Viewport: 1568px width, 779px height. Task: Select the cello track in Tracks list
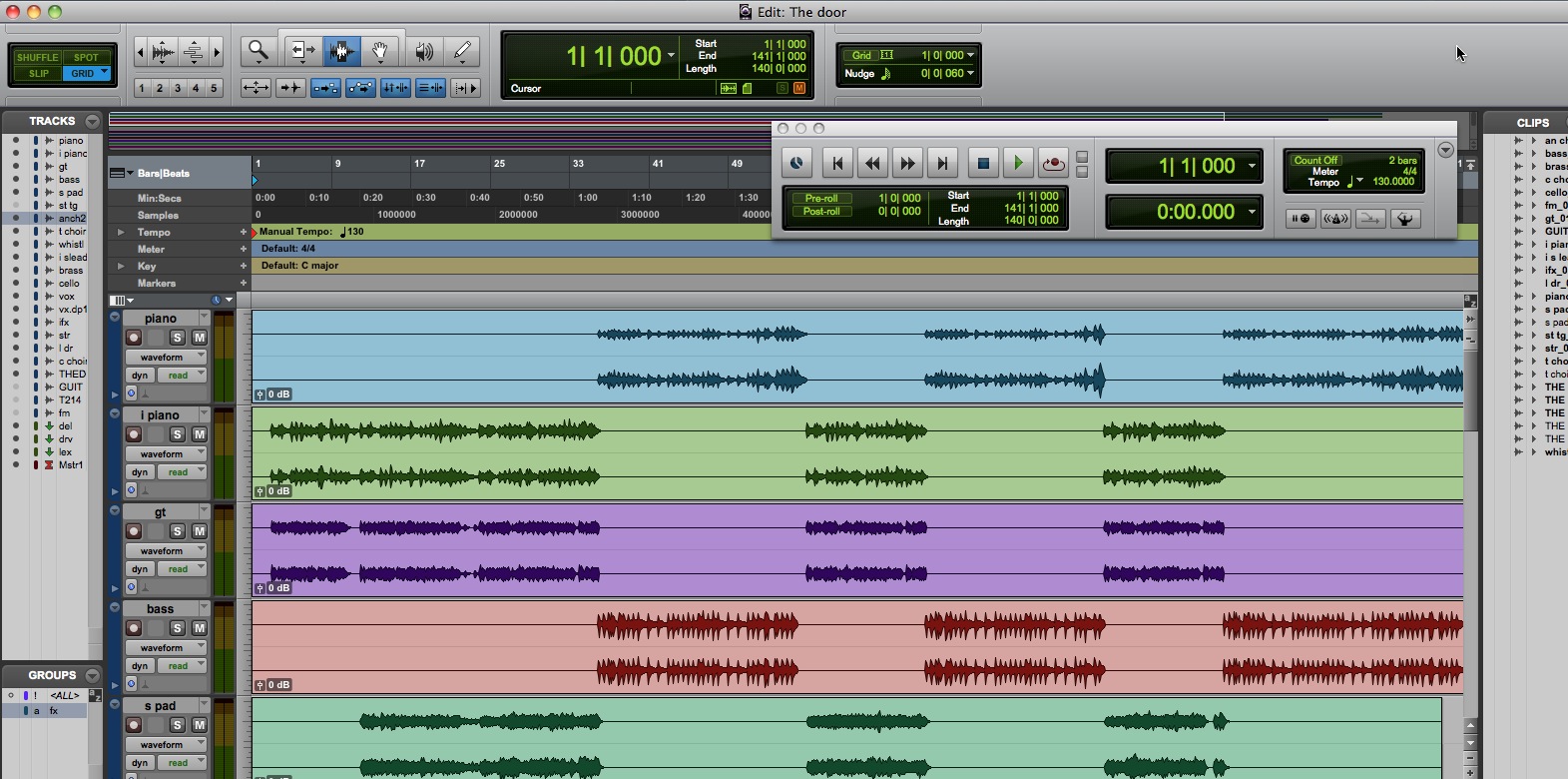tap(69, 284)
